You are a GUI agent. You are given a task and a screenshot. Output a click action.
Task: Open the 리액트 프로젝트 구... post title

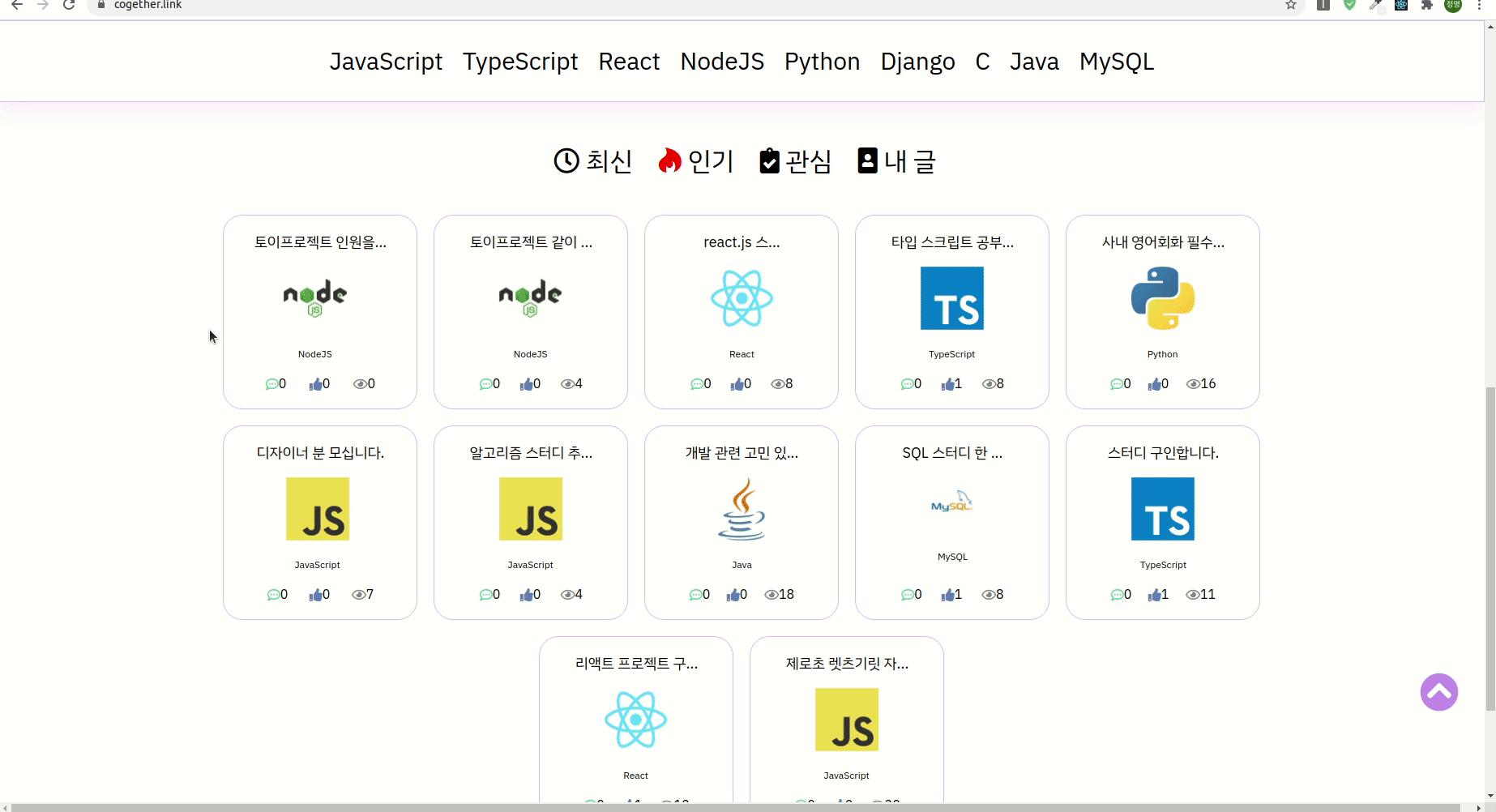click(x=636, y=664)
